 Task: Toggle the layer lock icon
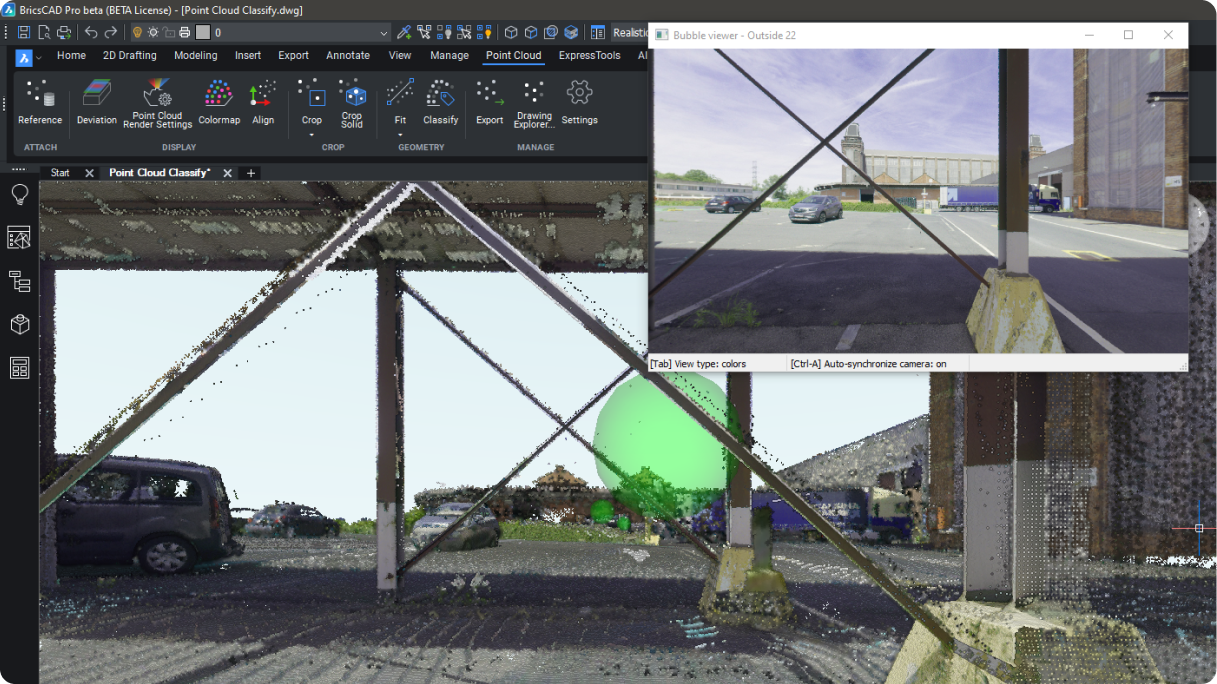[169, 33]
